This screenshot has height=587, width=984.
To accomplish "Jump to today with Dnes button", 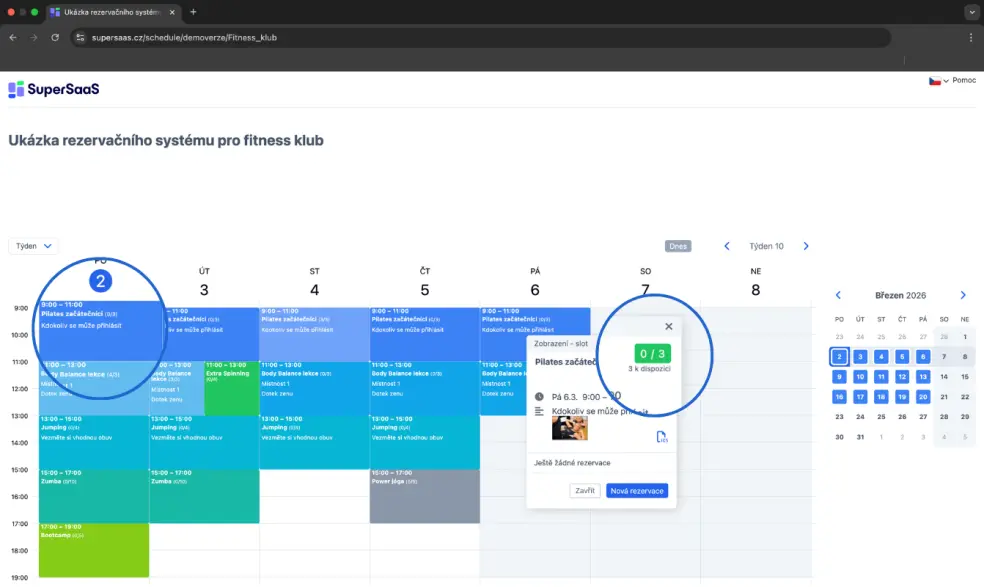I will 678,246.
